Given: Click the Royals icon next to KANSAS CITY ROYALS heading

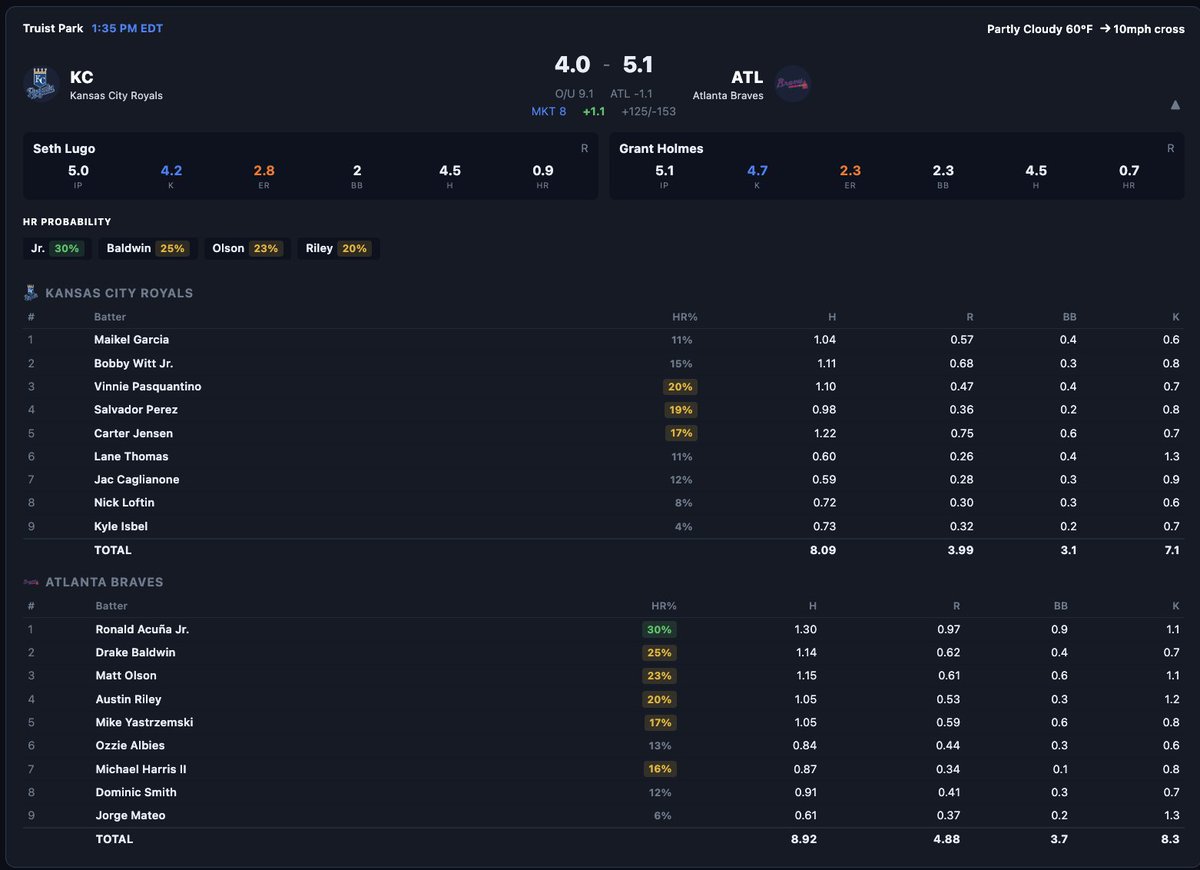Looking at the screenshot, I should point(31,292).
